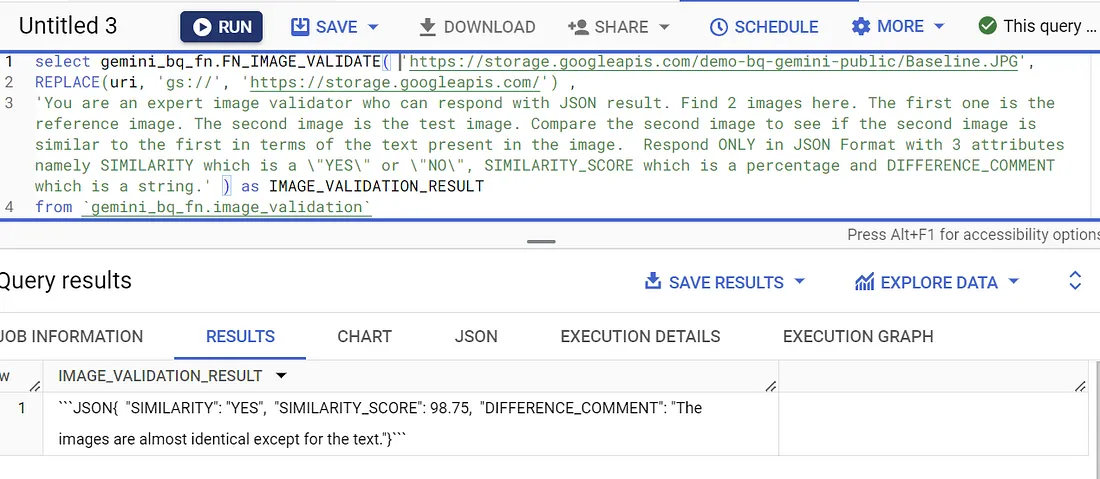This screenshot has width=1100, height=479.
Task: Click the green query validation checkmark
Action: click(x=987, y=26)
